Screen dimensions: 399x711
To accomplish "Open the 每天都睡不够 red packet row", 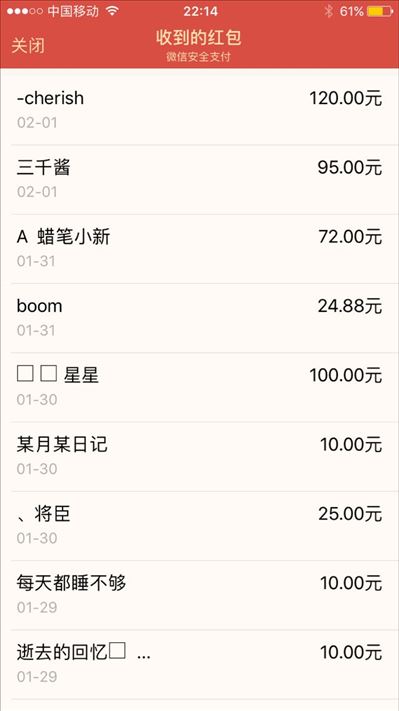I will [200, 596].
